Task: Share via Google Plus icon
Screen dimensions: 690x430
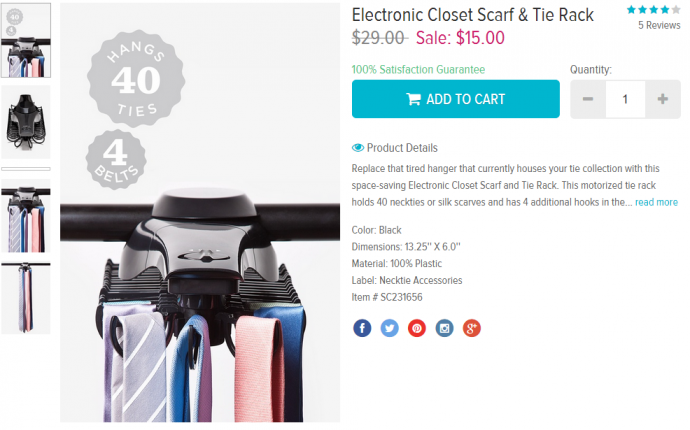Action: 472,328
